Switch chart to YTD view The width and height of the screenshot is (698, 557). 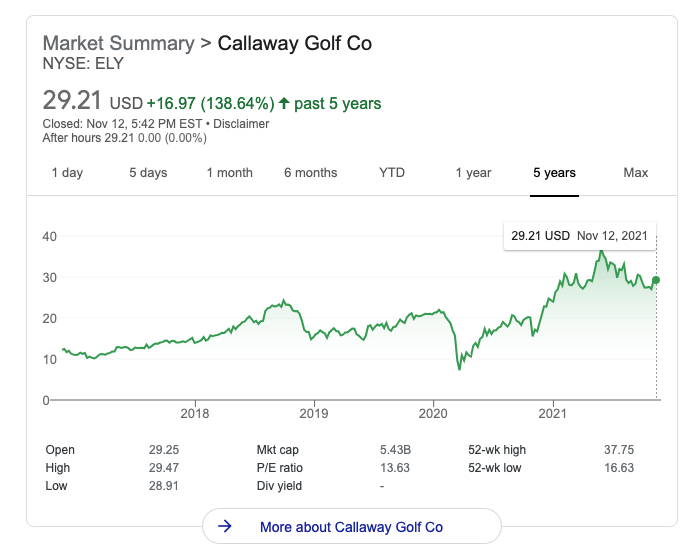pos(392,173)
